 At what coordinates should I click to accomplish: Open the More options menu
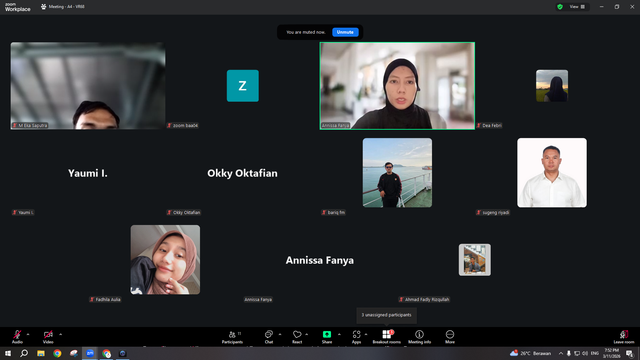point(450,337)
